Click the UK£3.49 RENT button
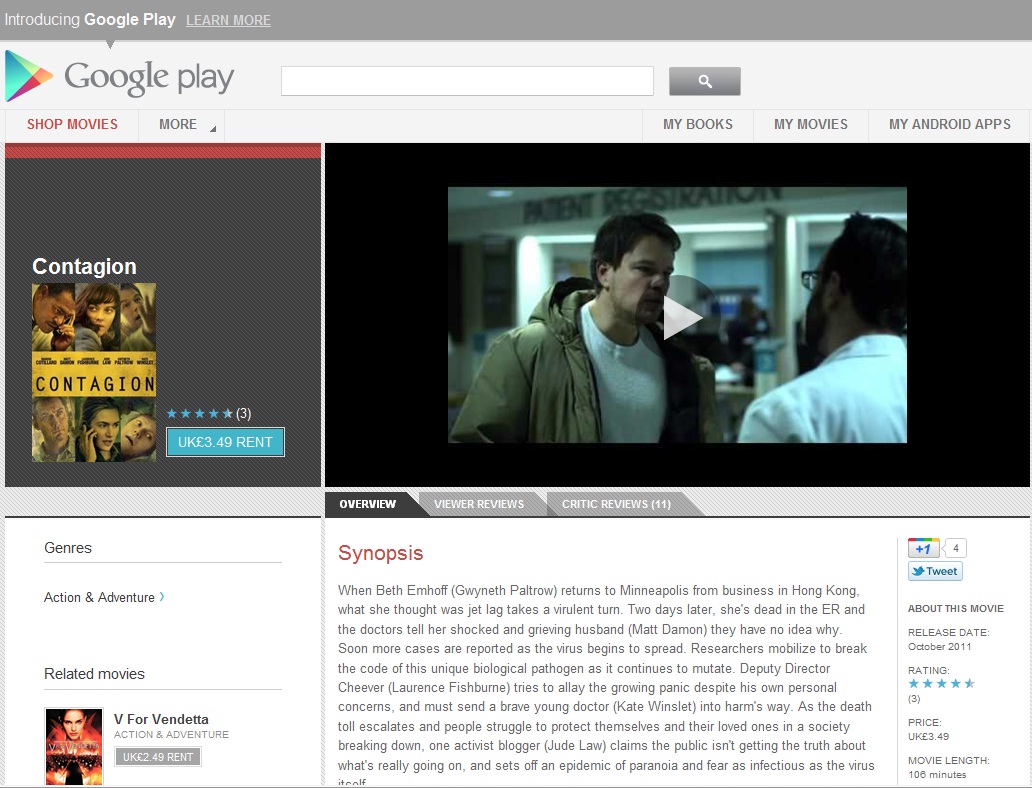Viewport: 1032px width, 788px height. click(x=225, y=442)
